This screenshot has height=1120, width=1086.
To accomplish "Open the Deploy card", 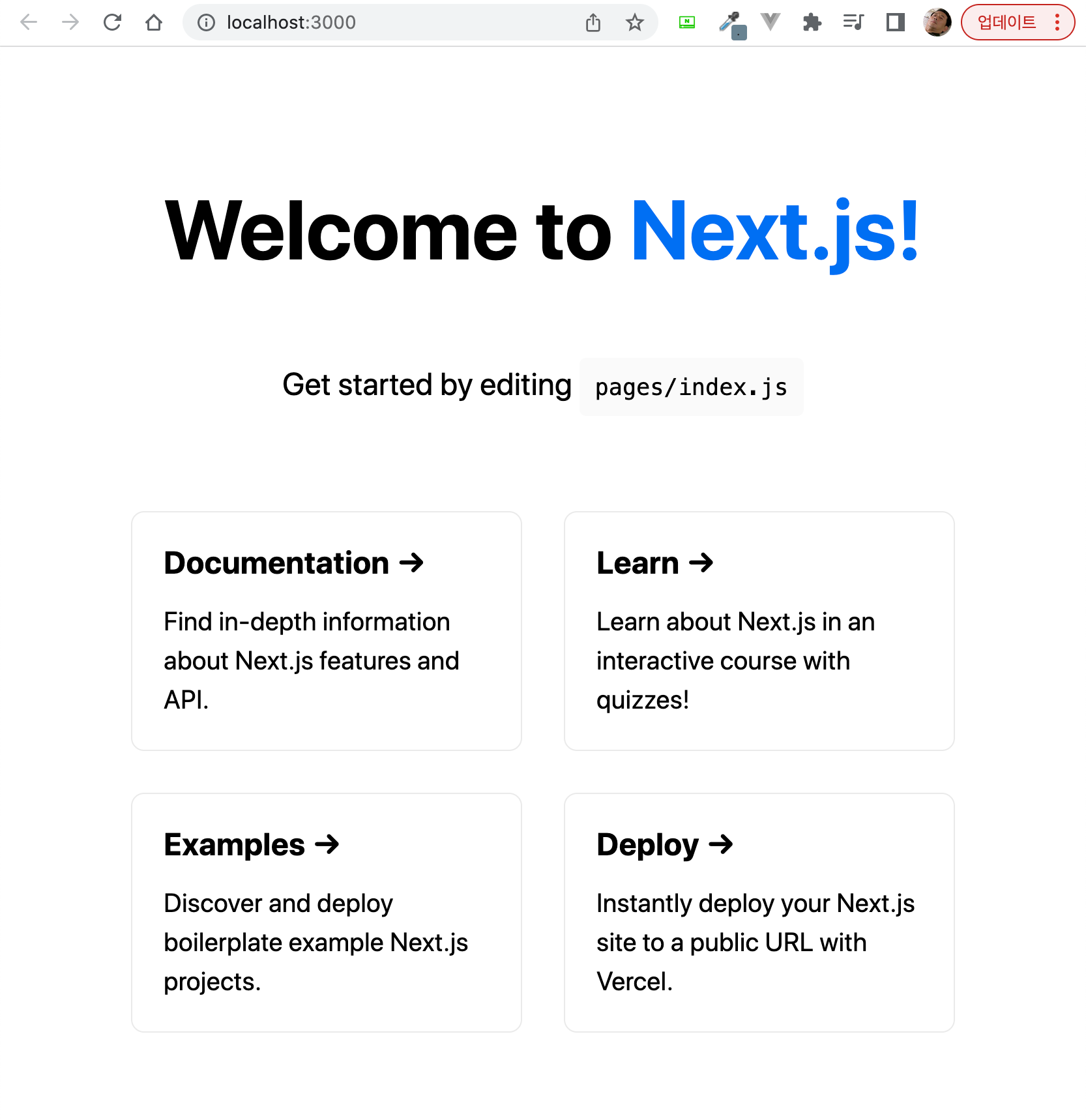I will pyautogui.click(x=759, y=913).
